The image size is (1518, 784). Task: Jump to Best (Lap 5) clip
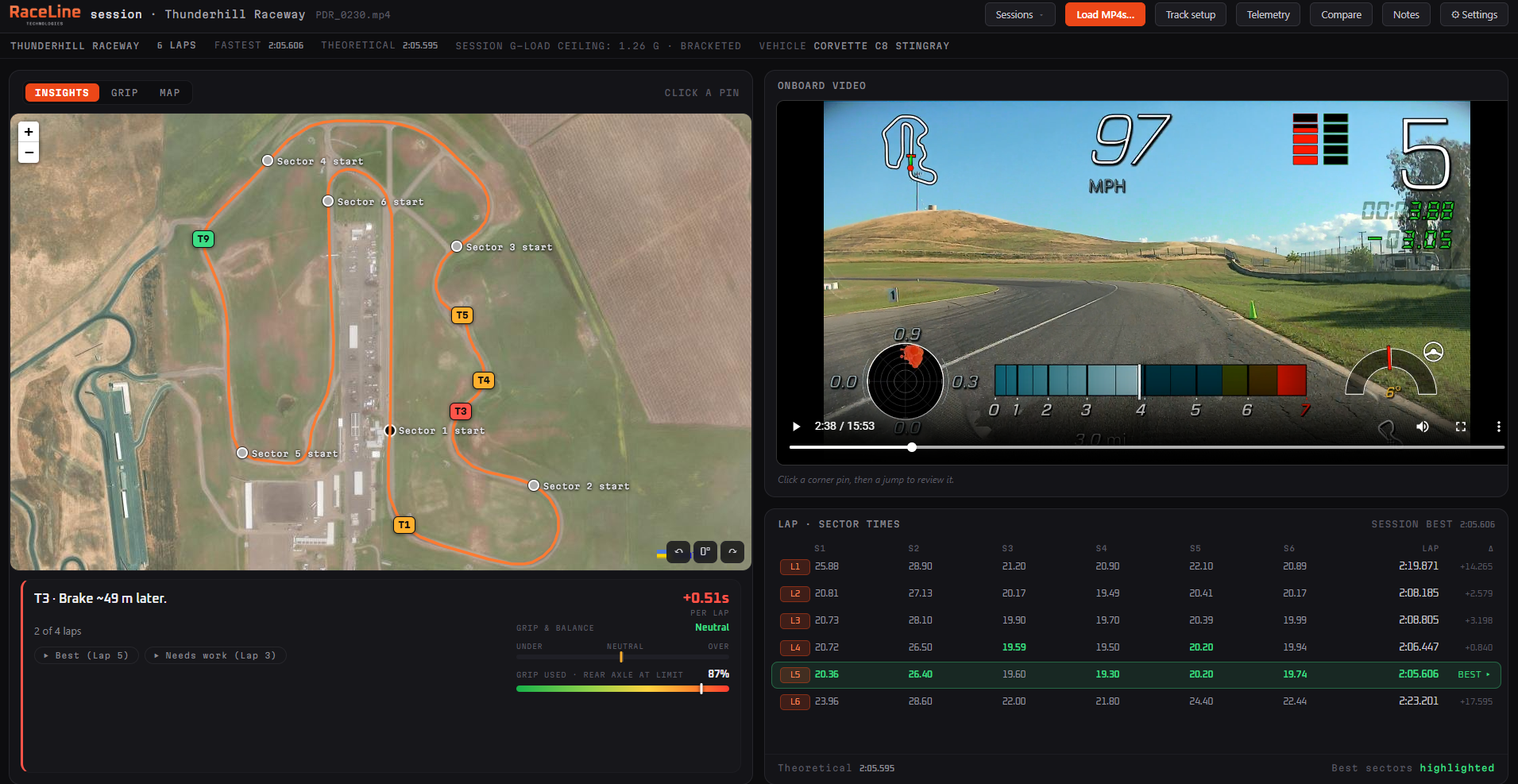click(87, 655)
